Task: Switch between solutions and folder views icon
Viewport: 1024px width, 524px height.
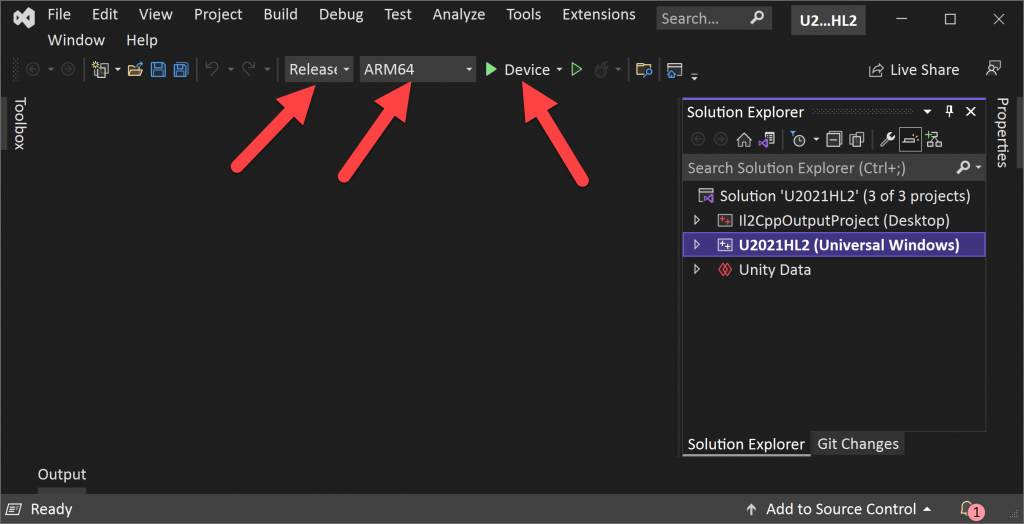Action: tap(767, 139)
